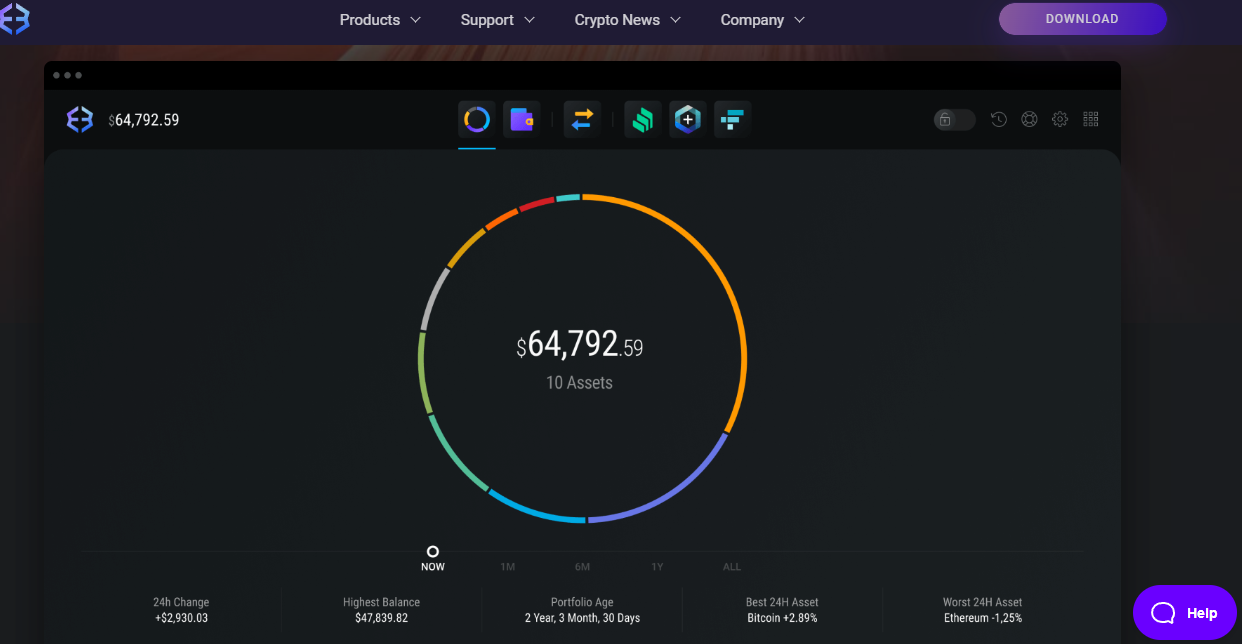The height and width of the screenshot is (644, 1242).
Task: Select the Compound Finance app icon
Action: click(x=642, y=119)
